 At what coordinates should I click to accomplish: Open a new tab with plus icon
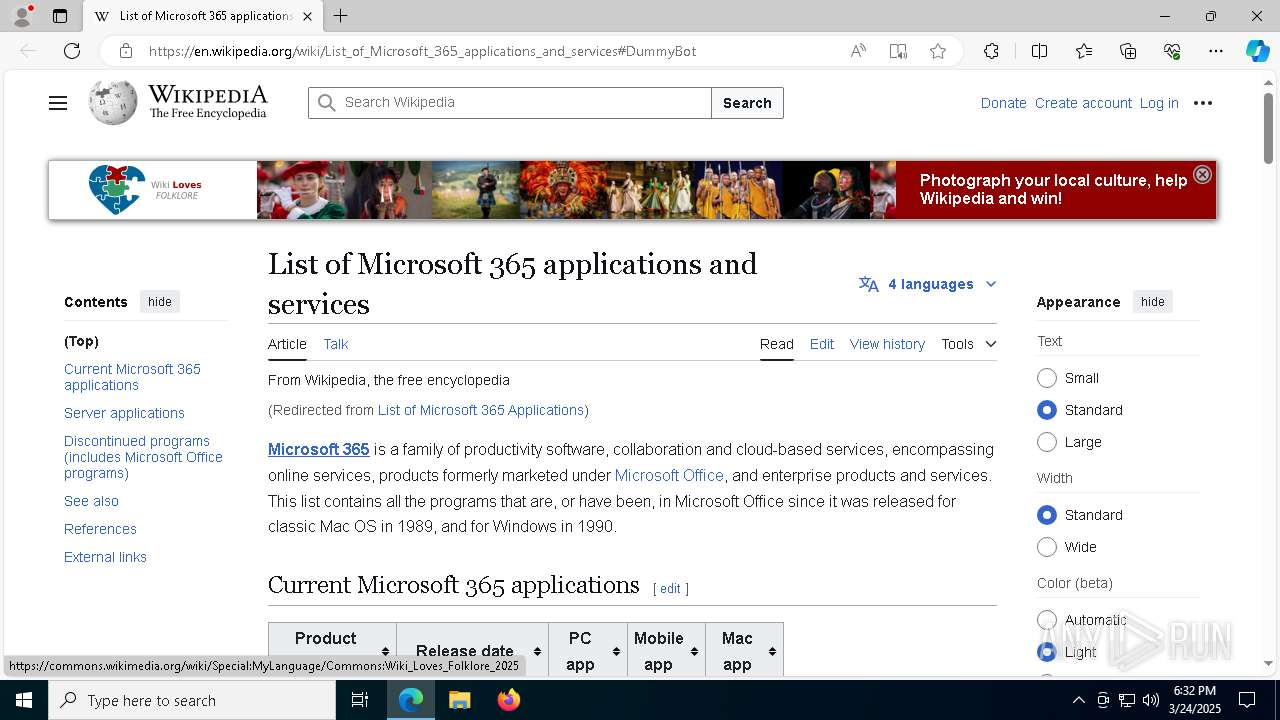(x=341, y=16)
